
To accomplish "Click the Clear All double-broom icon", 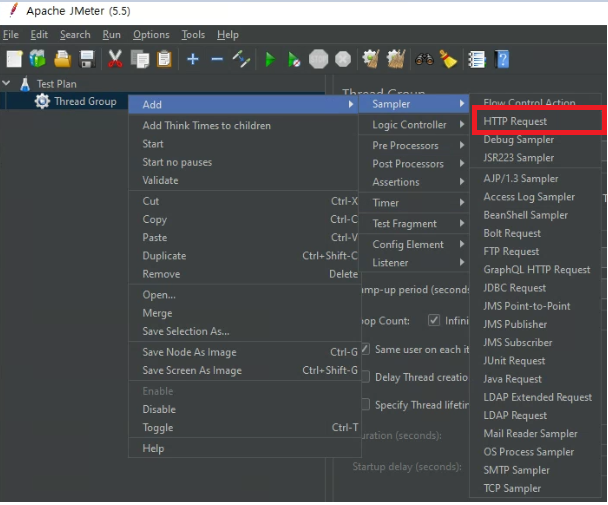I will pos(396,59).
